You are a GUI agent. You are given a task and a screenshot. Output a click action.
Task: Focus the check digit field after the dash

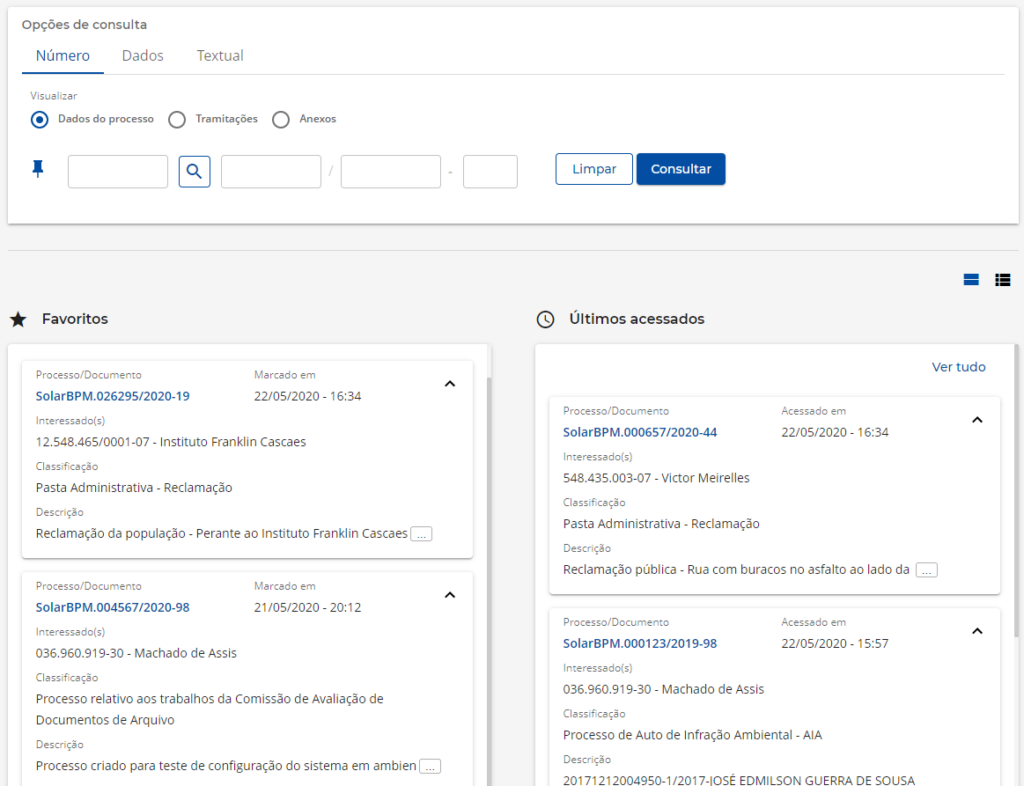click(490, 172)
